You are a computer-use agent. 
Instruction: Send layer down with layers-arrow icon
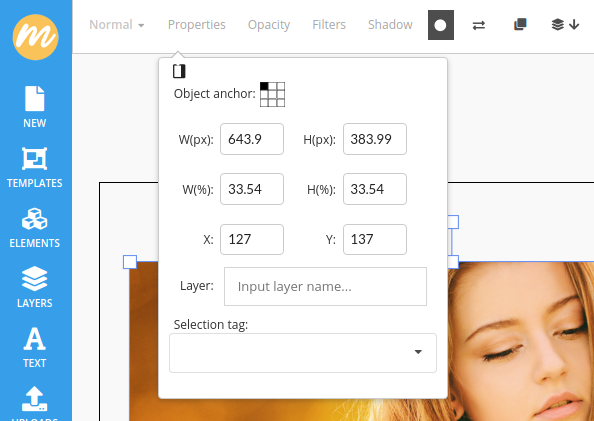[565, 25]
